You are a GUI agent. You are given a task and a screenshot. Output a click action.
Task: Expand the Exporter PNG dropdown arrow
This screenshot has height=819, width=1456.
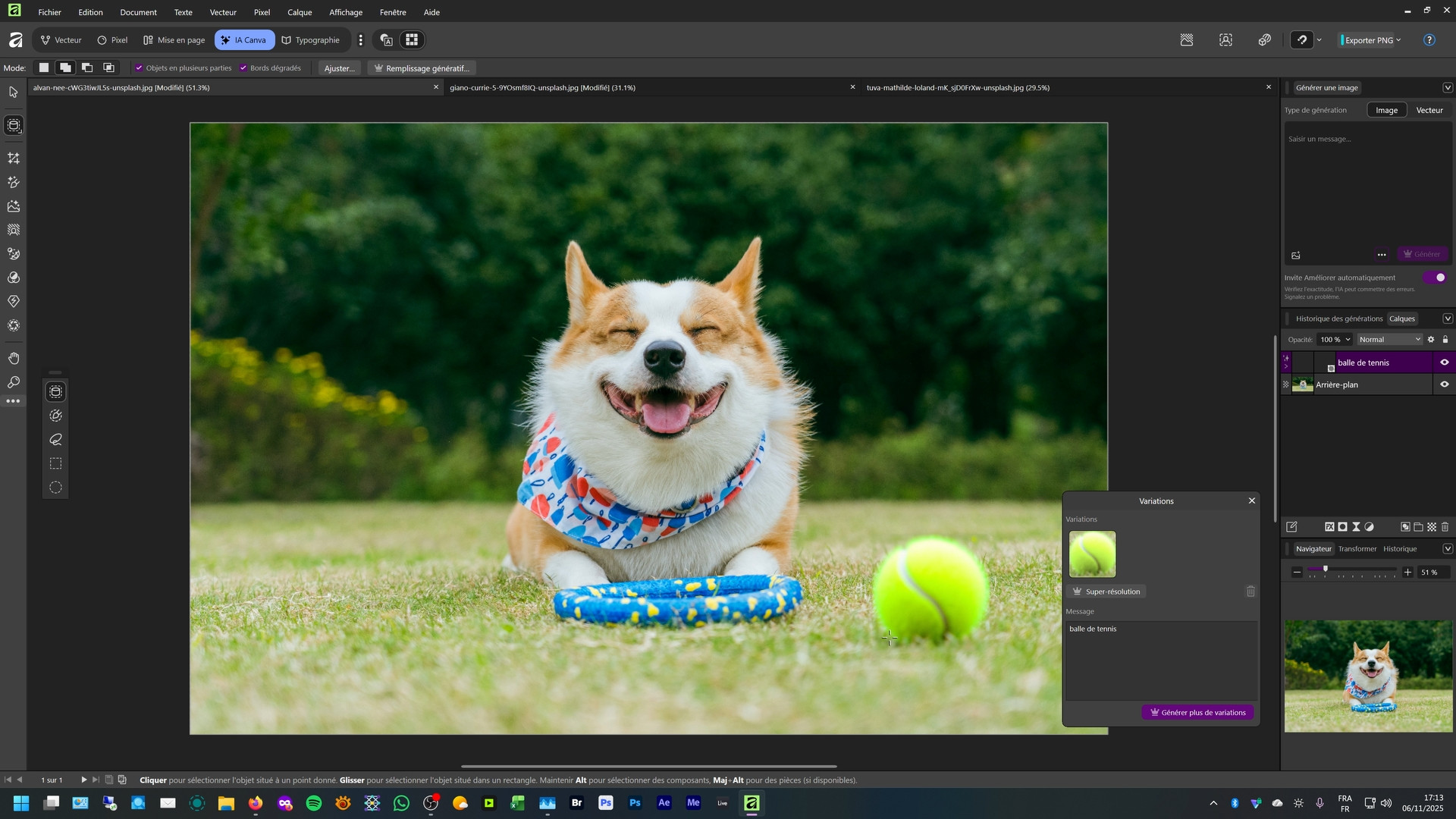pyautogui.click(x=1399, y=40)
